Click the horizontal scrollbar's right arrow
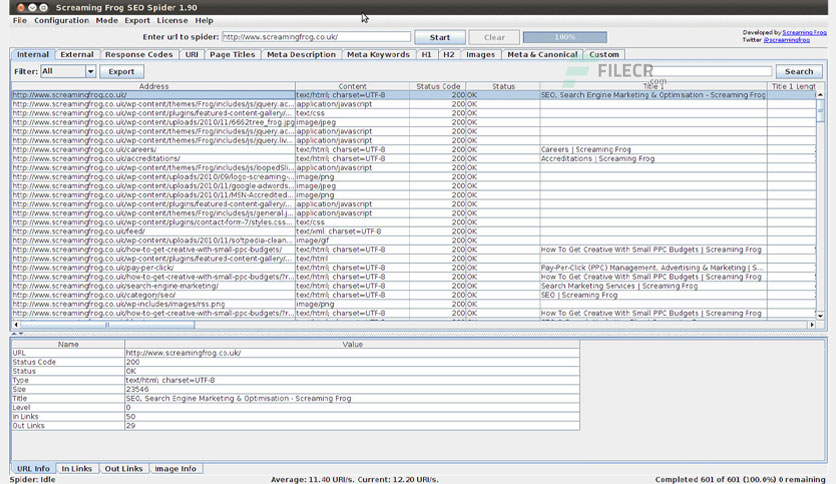This screenshot has width=836, height=484. tap(812, 325)
